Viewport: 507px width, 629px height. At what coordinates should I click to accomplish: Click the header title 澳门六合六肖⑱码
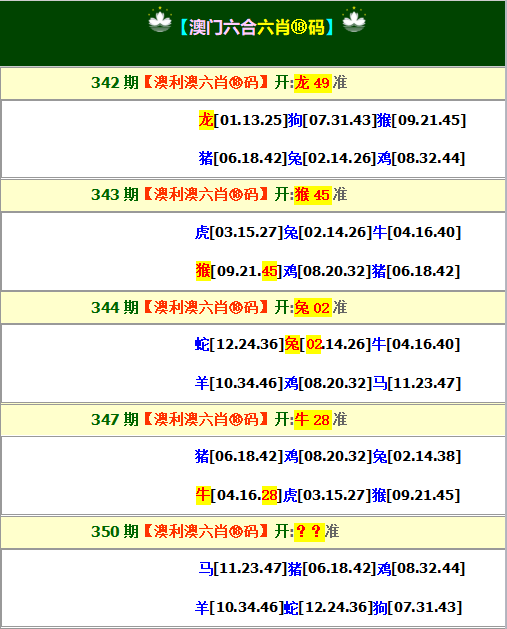[257, 27]
